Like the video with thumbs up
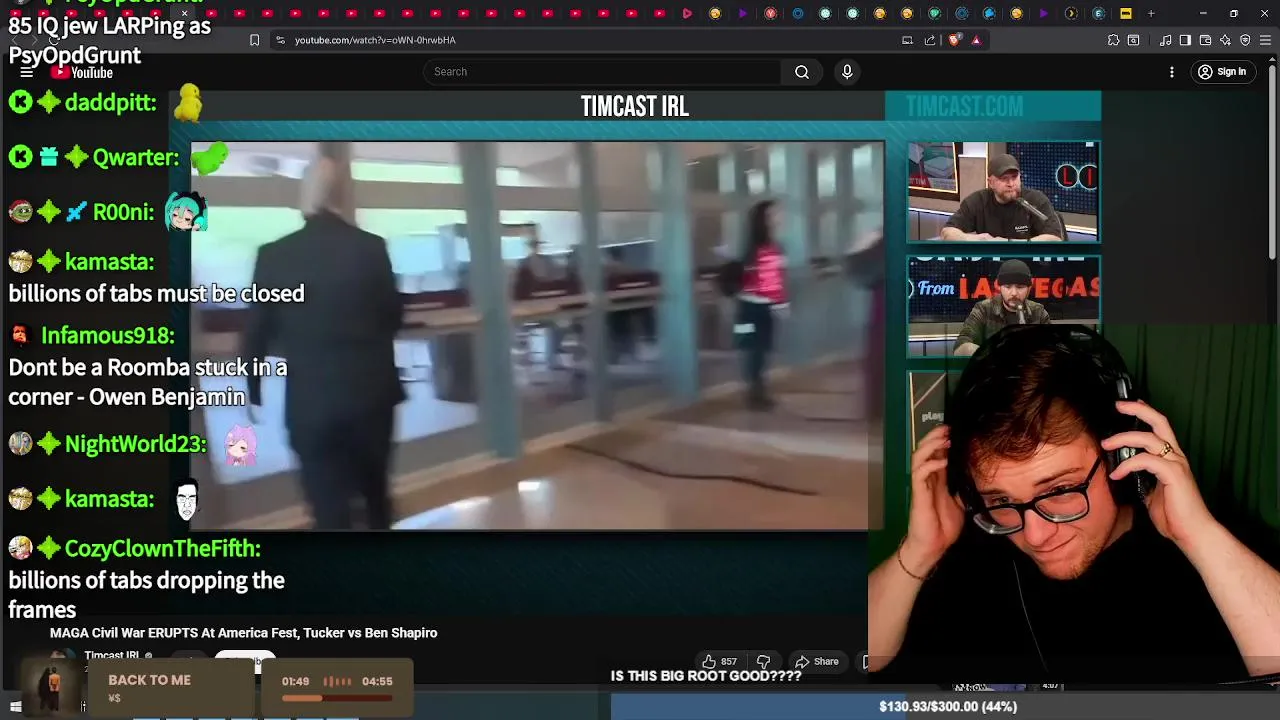Viewport: 1280px width, 720px height. click(x=719, y=661)
